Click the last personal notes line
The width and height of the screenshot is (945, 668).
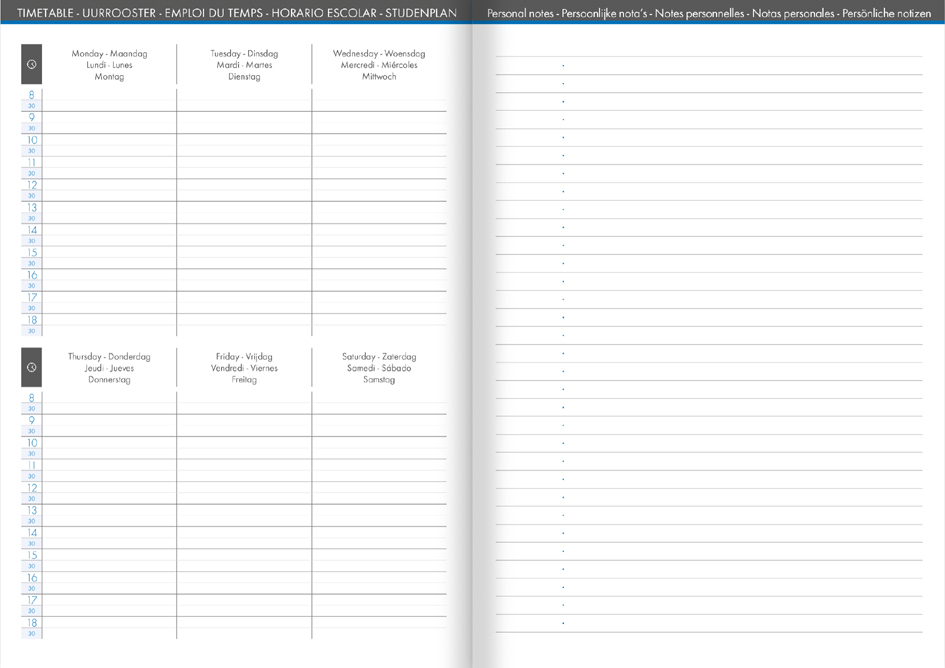[709, 623]
